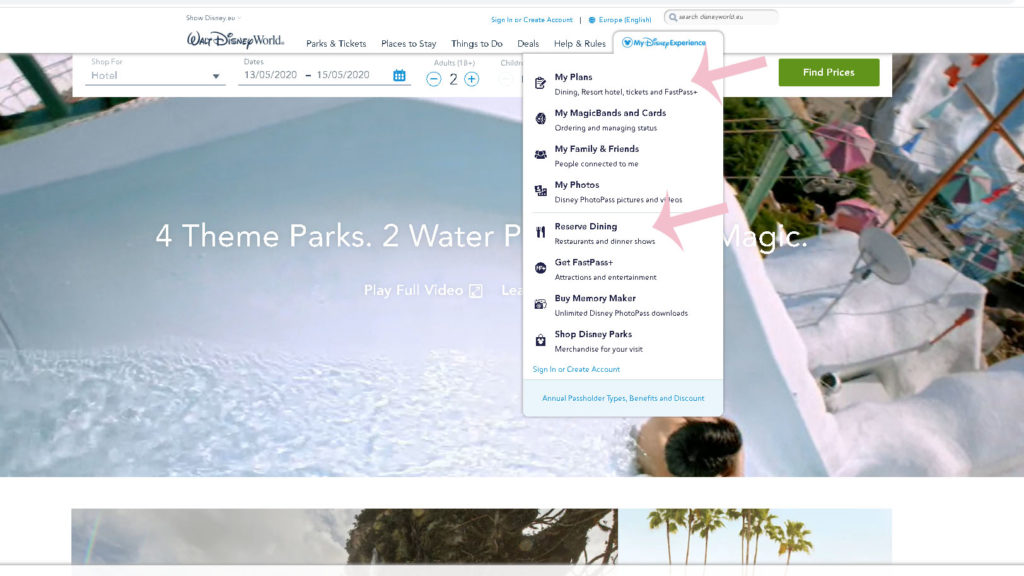Click the promo image left of the palm trees

(x=344, y=536)
